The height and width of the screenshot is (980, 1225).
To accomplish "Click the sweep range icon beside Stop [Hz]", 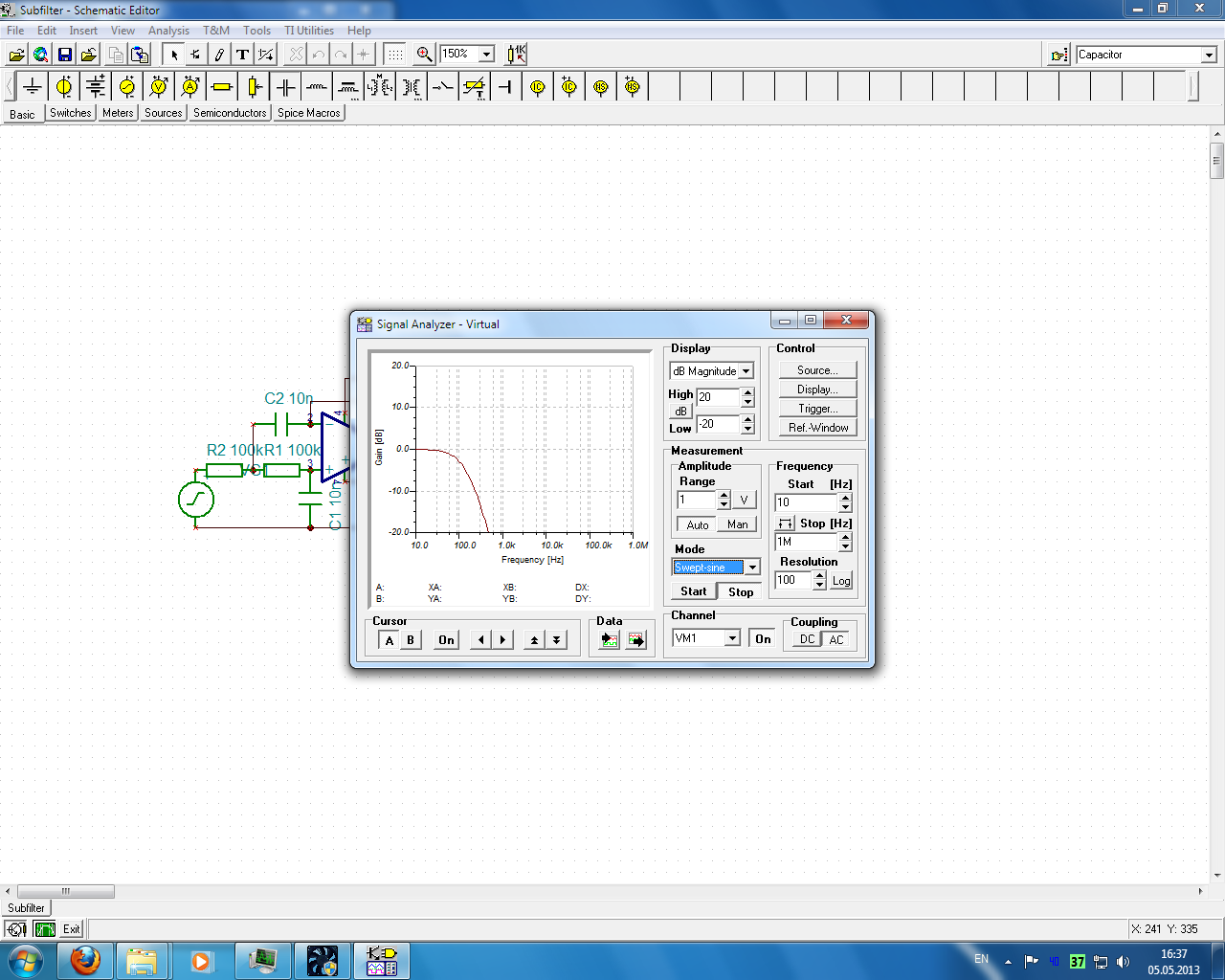I will [785, 523].
